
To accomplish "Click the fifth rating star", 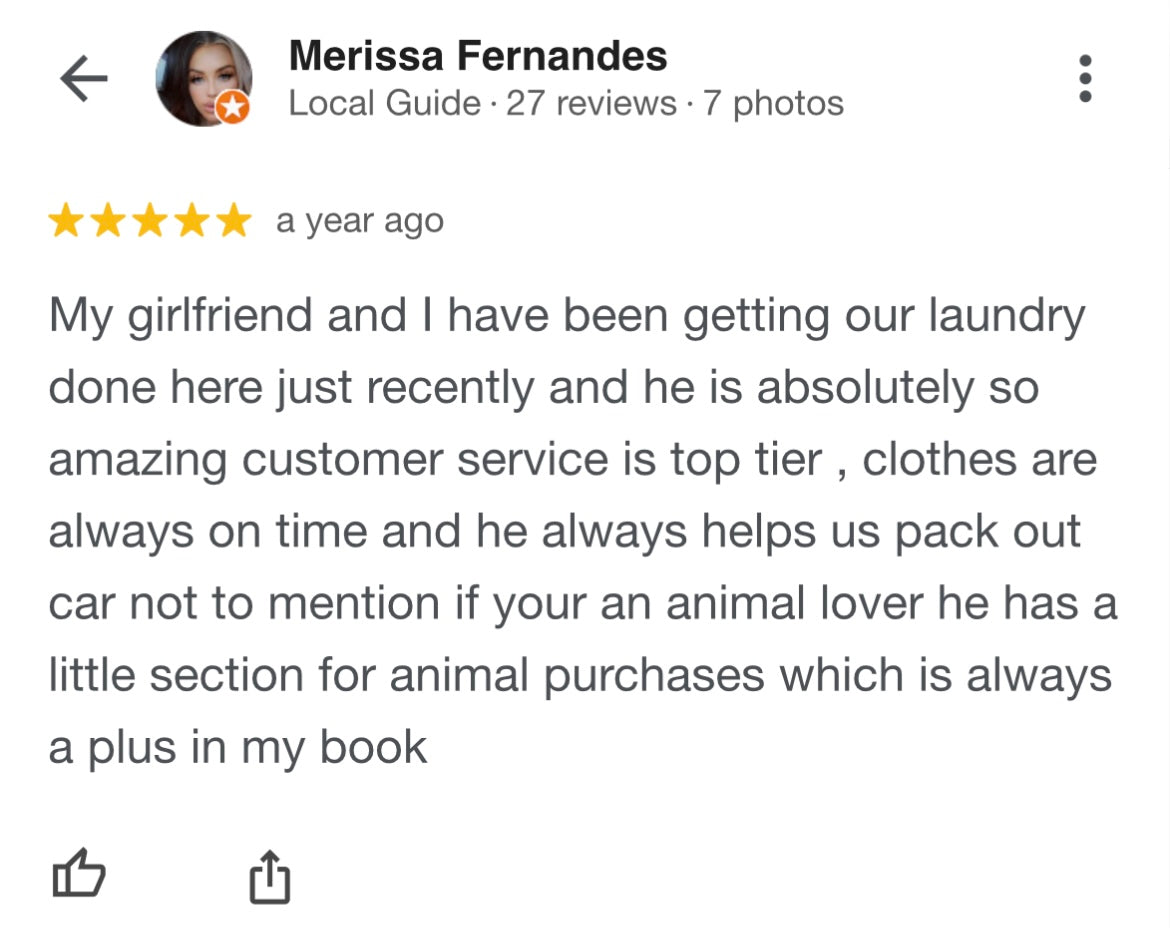I will click(x=231, y=221).
